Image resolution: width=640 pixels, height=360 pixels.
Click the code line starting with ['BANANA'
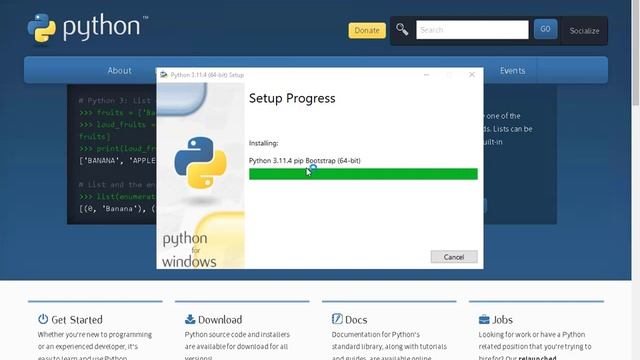pyautogui.click(x=118, y=160)
